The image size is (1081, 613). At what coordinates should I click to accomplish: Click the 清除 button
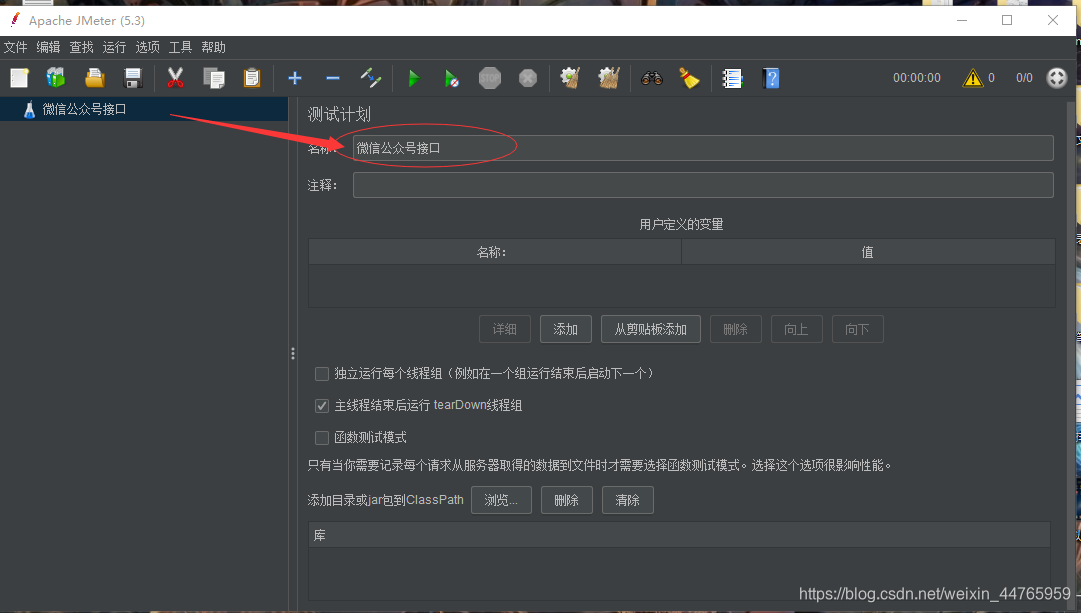point(627,500)
